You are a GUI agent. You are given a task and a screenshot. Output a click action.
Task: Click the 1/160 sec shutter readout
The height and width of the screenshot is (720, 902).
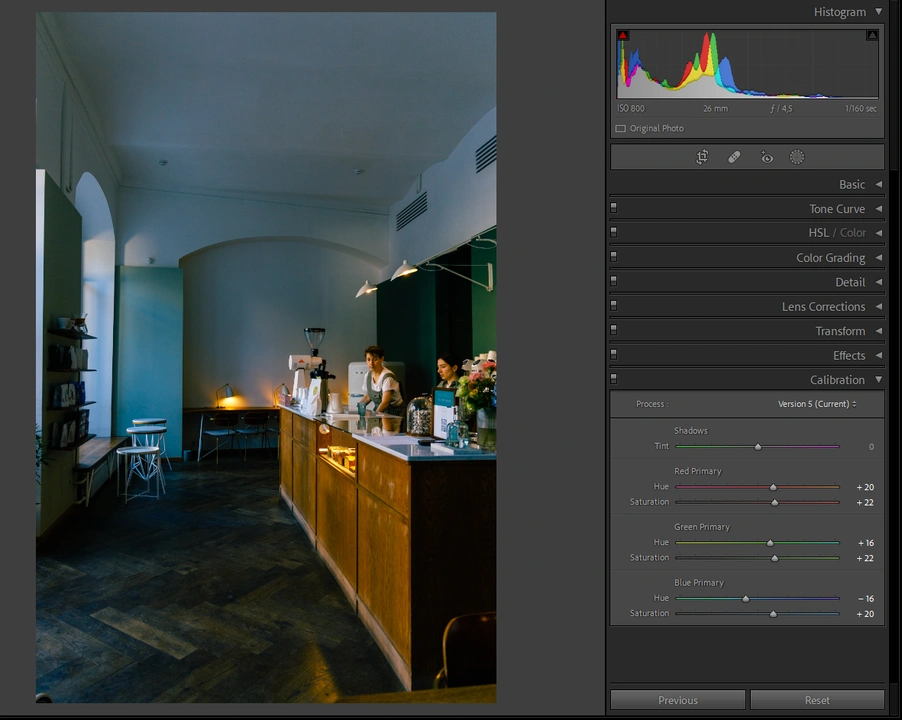point(861,108)
